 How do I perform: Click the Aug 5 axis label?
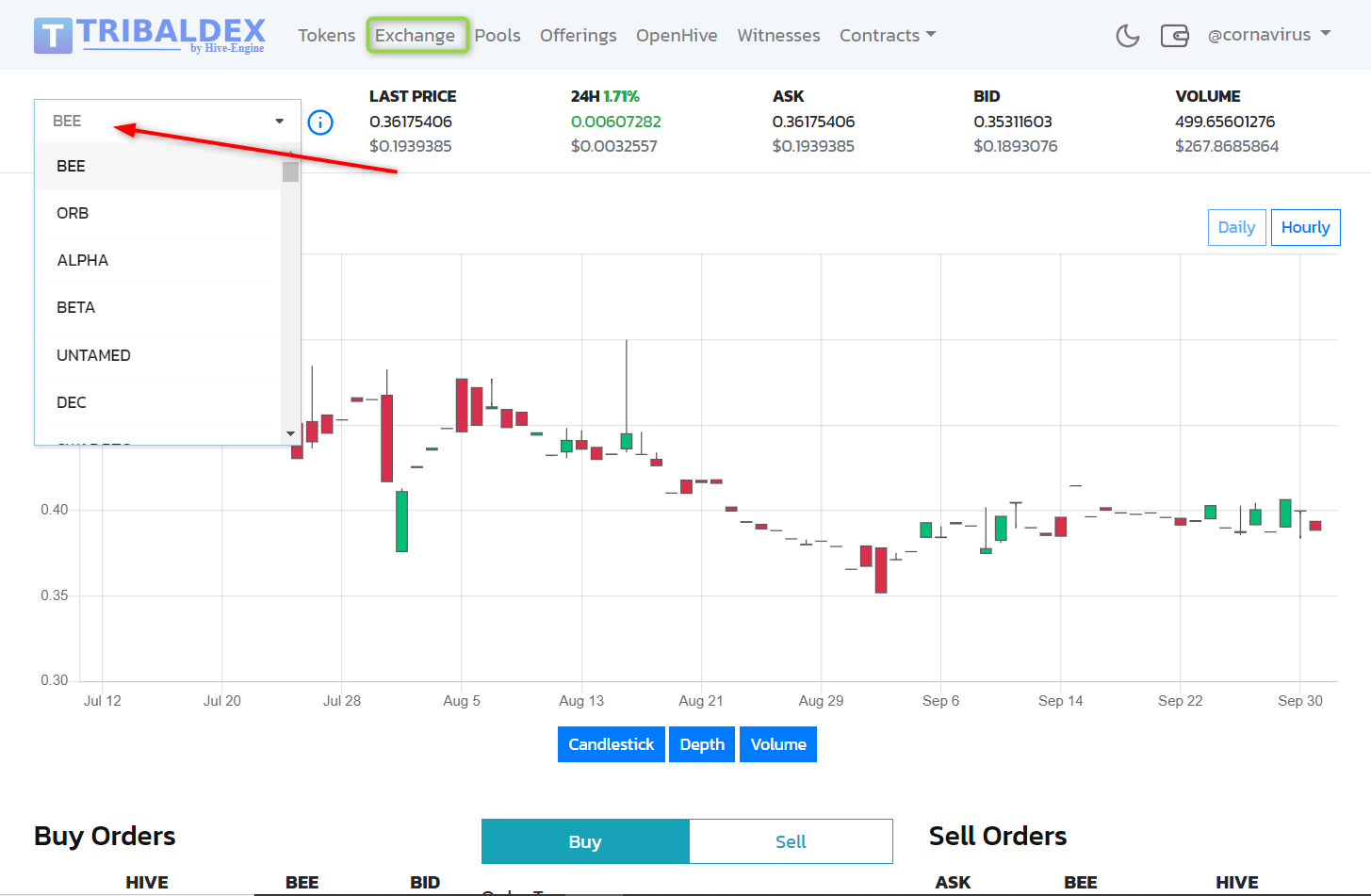(x=462, y=701)
